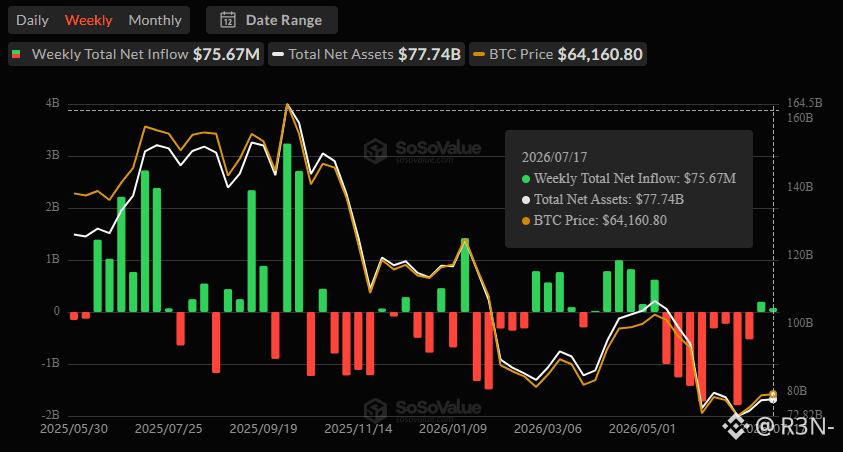This screenshot has width=843, height=452.
Task: Click the white Total Net Assets legend marker
Action: pos(278,54)
